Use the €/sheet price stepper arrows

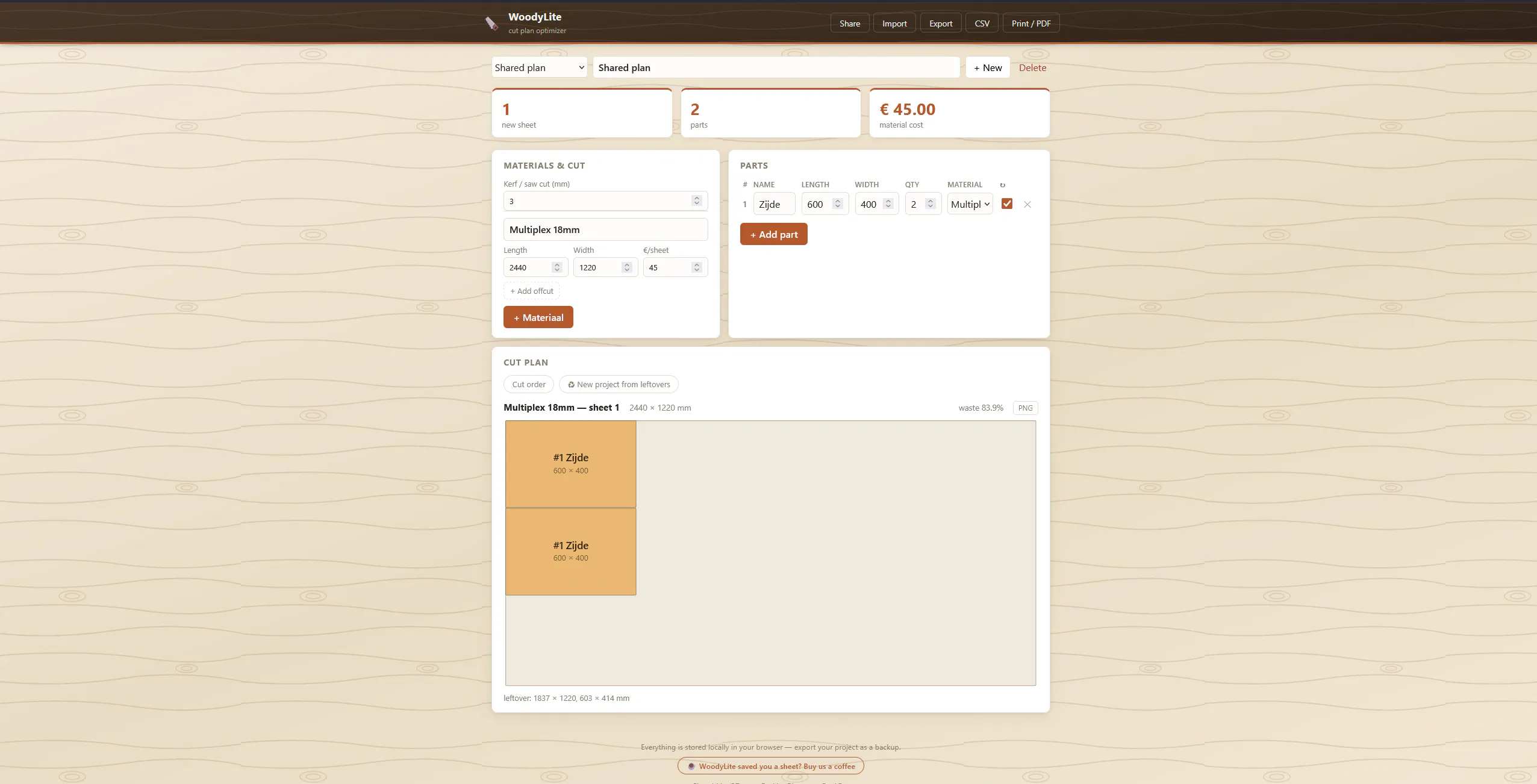coord(697,267)
